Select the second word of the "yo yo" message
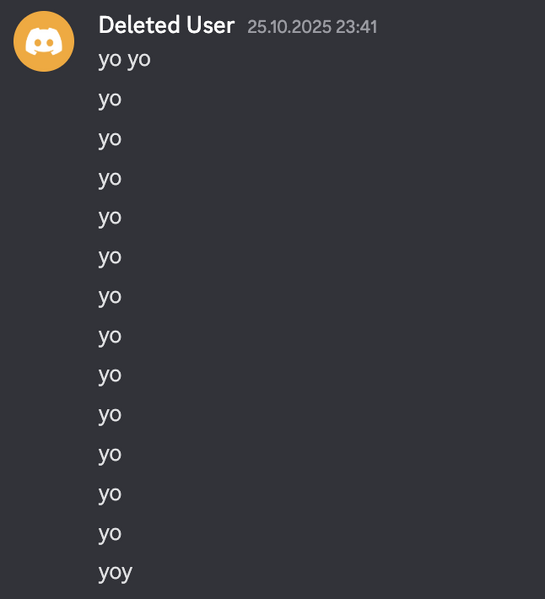Screen dimensions: 545x599 point(139,60)
